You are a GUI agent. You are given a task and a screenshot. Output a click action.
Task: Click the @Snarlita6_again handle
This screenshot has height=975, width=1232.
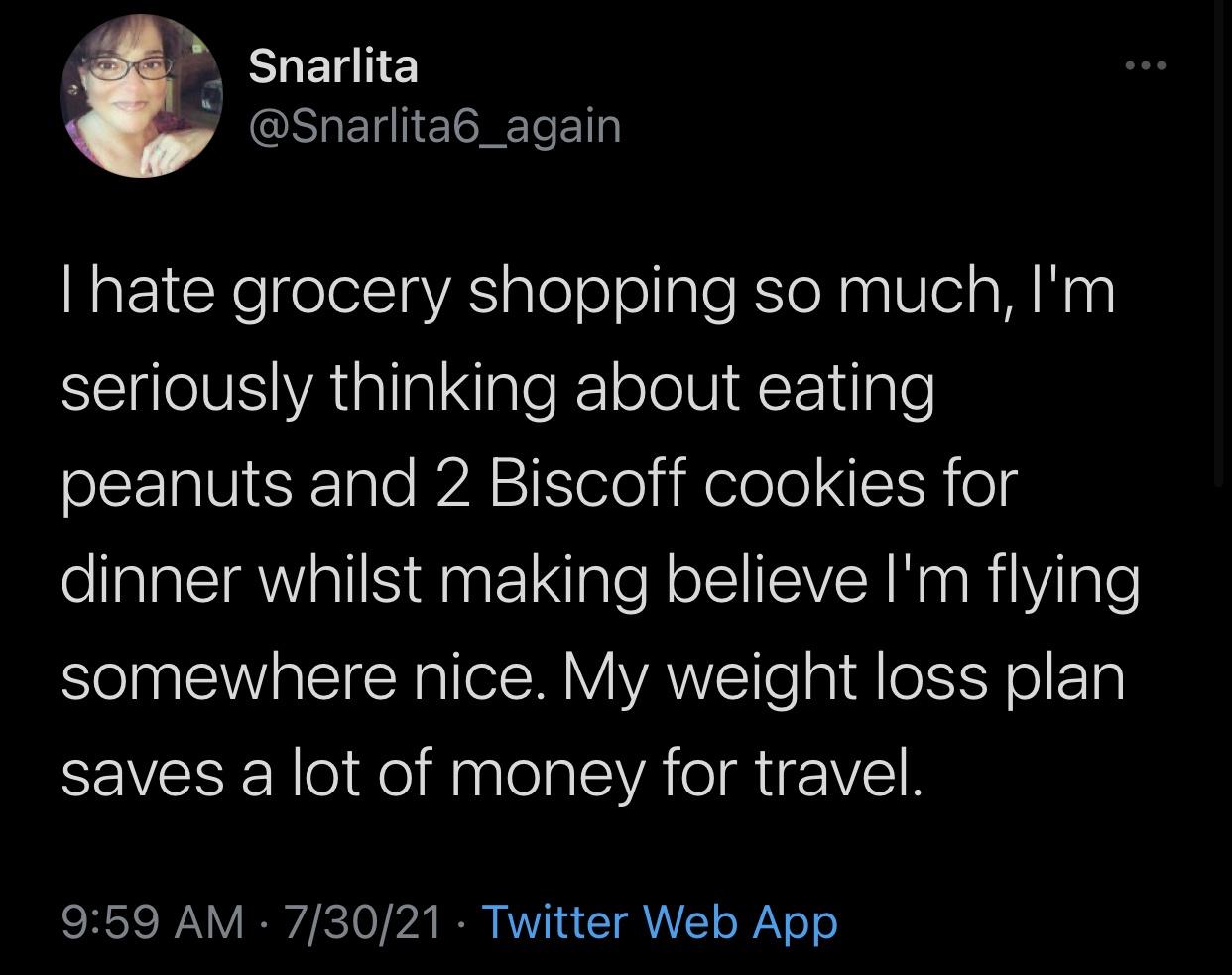pyautogui.click(x=434, y=126)
